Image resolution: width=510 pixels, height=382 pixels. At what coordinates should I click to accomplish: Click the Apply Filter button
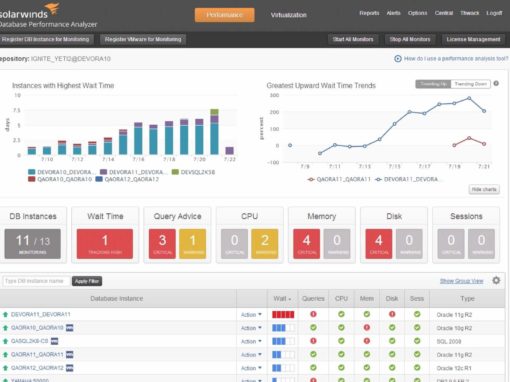[87, 281]
